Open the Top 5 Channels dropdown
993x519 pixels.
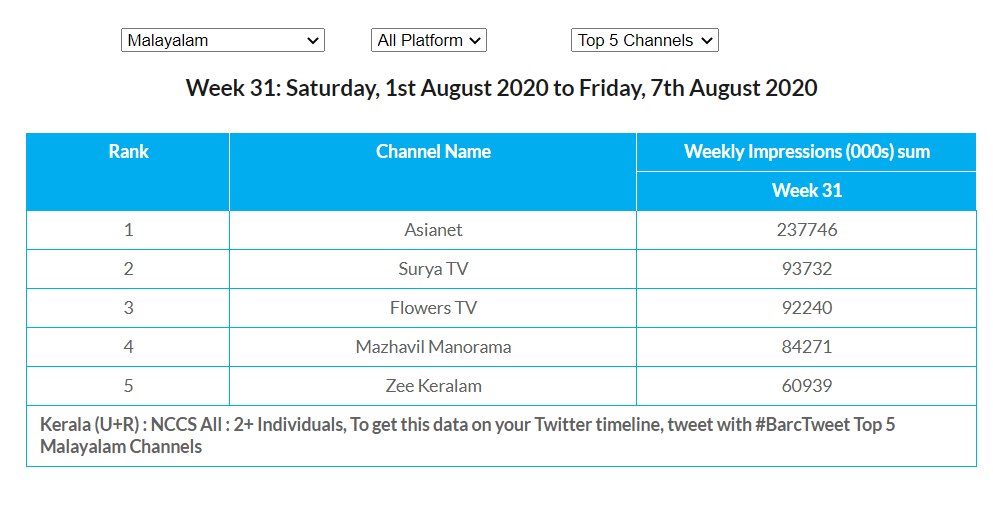[645, 40]
